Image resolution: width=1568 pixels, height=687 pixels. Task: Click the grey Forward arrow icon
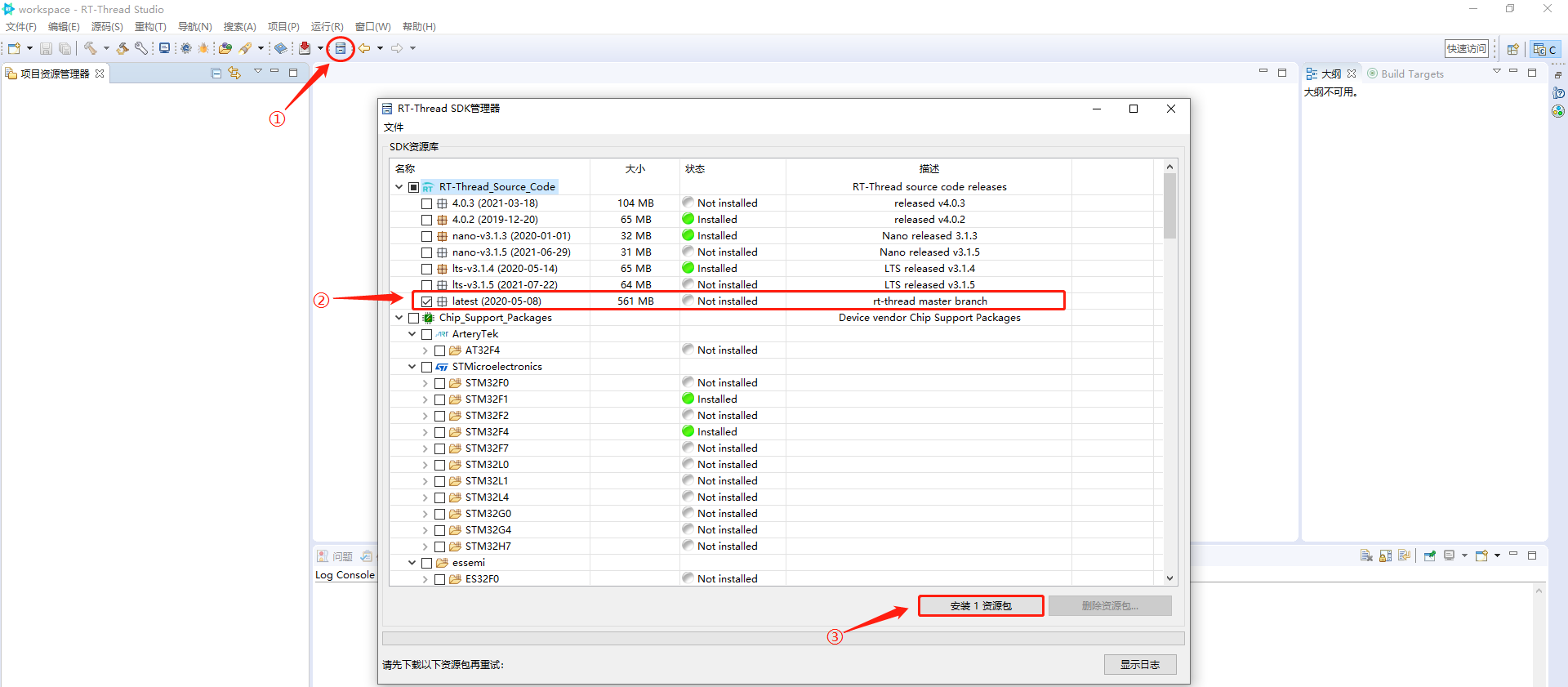(x=397, y=49)
